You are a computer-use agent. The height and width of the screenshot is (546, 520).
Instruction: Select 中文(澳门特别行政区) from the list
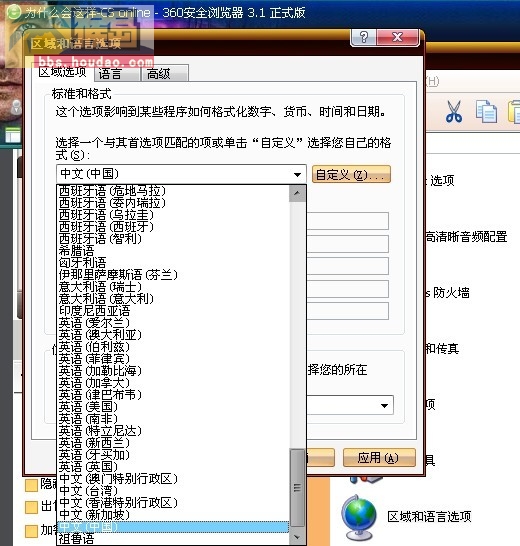point(173,478)
